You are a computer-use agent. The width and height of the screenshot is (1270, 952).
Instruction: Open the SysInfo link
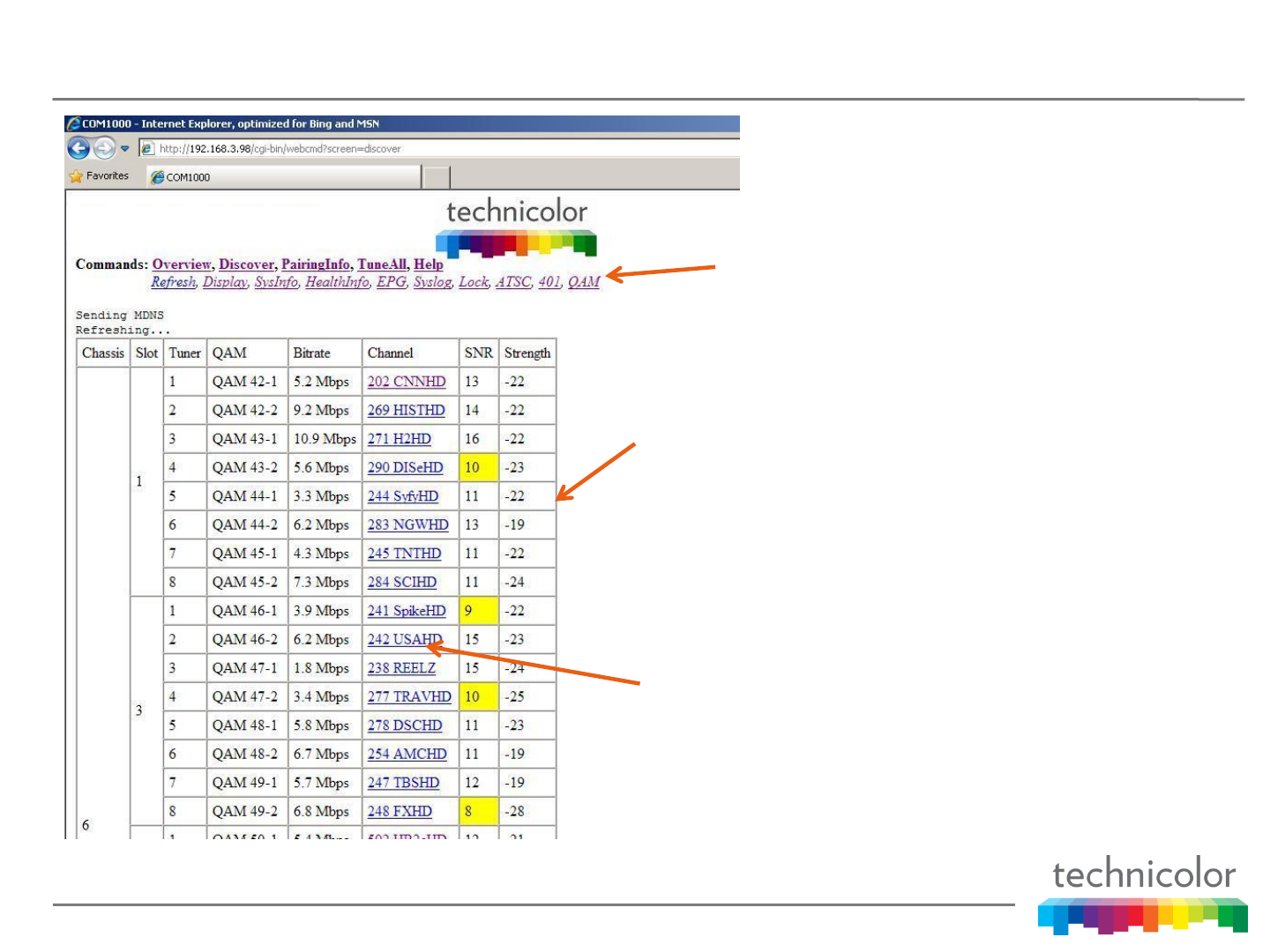coord(276,282)
